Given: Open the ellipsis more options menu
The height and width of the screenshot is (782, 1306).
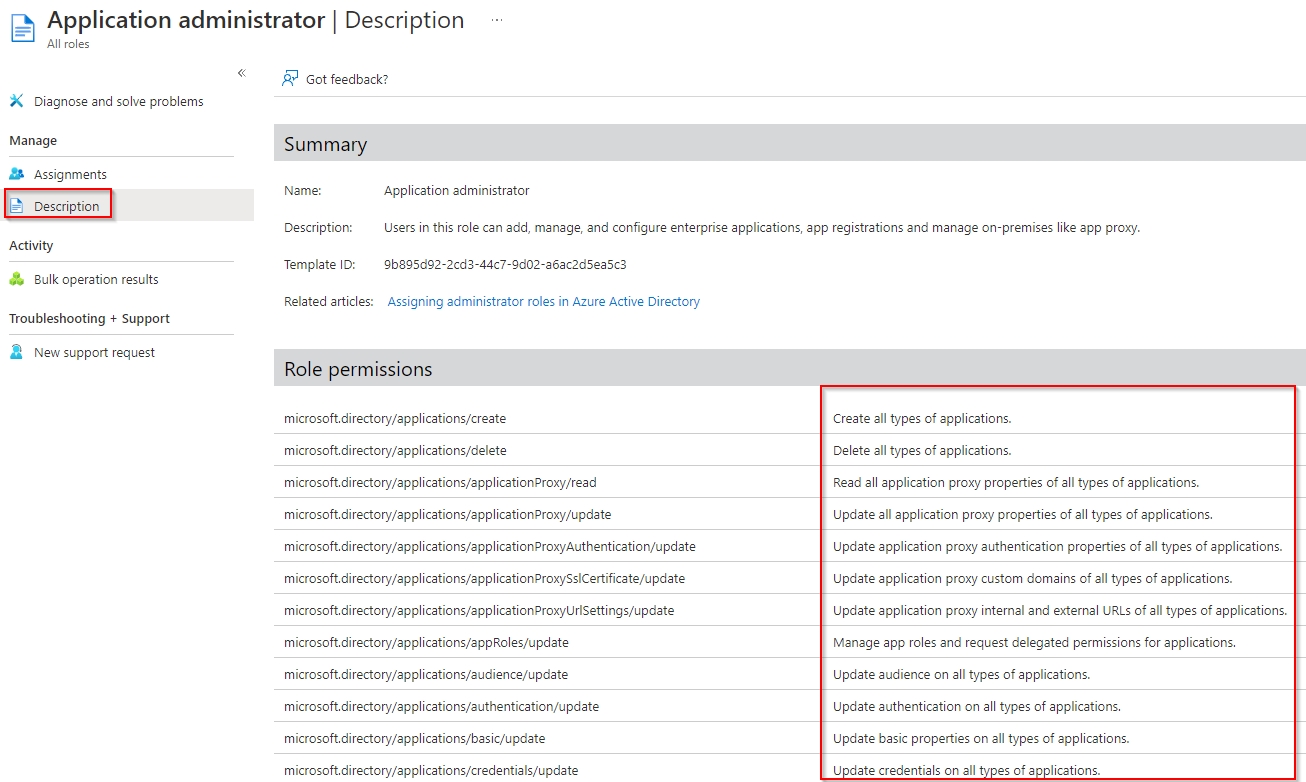Looking at the screenshot, I should pyautogui.click(x=496, y=21).
